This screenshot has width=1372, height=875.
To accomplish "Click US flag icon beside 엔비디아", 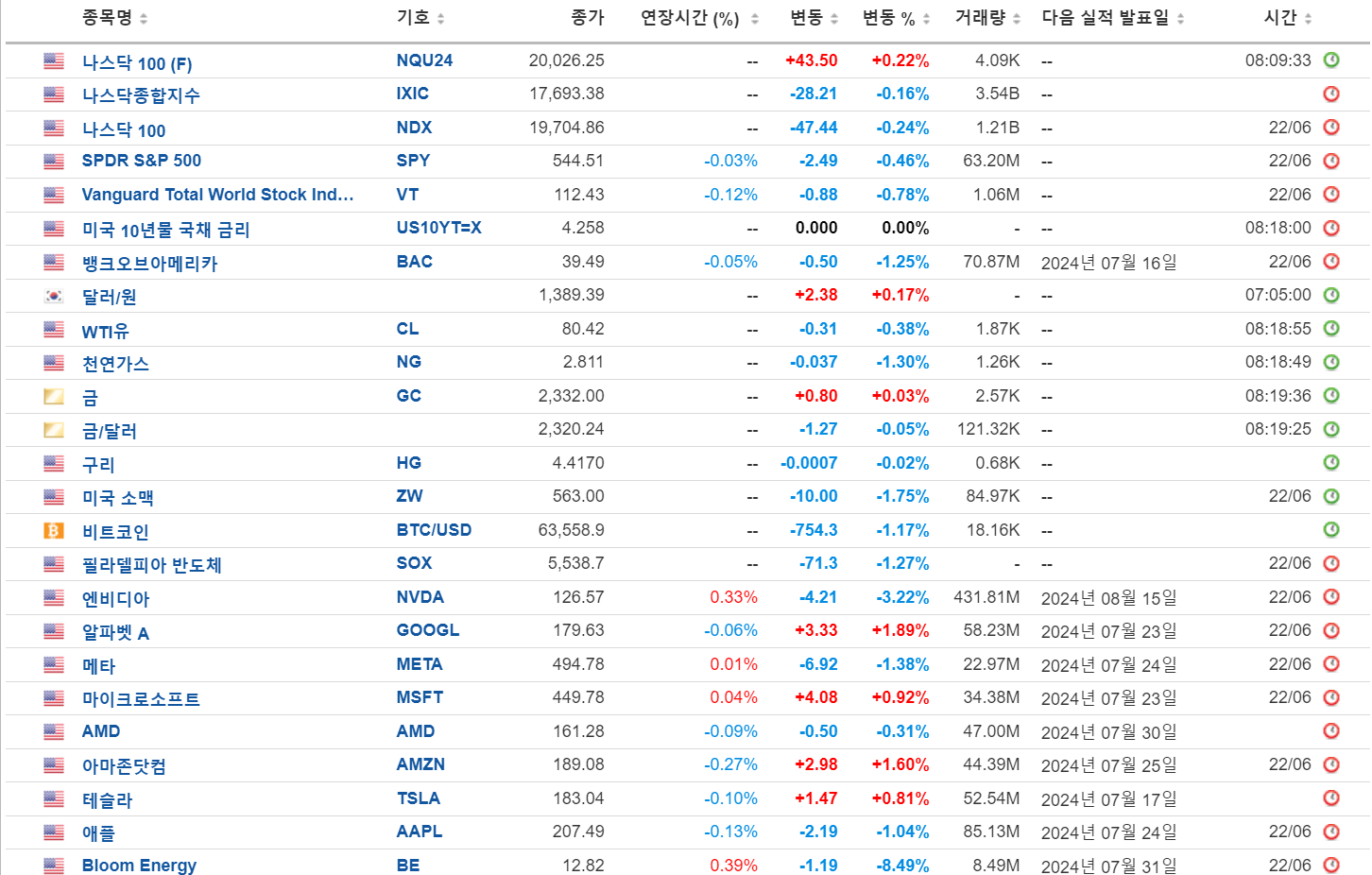I will (x=54, y=597).
